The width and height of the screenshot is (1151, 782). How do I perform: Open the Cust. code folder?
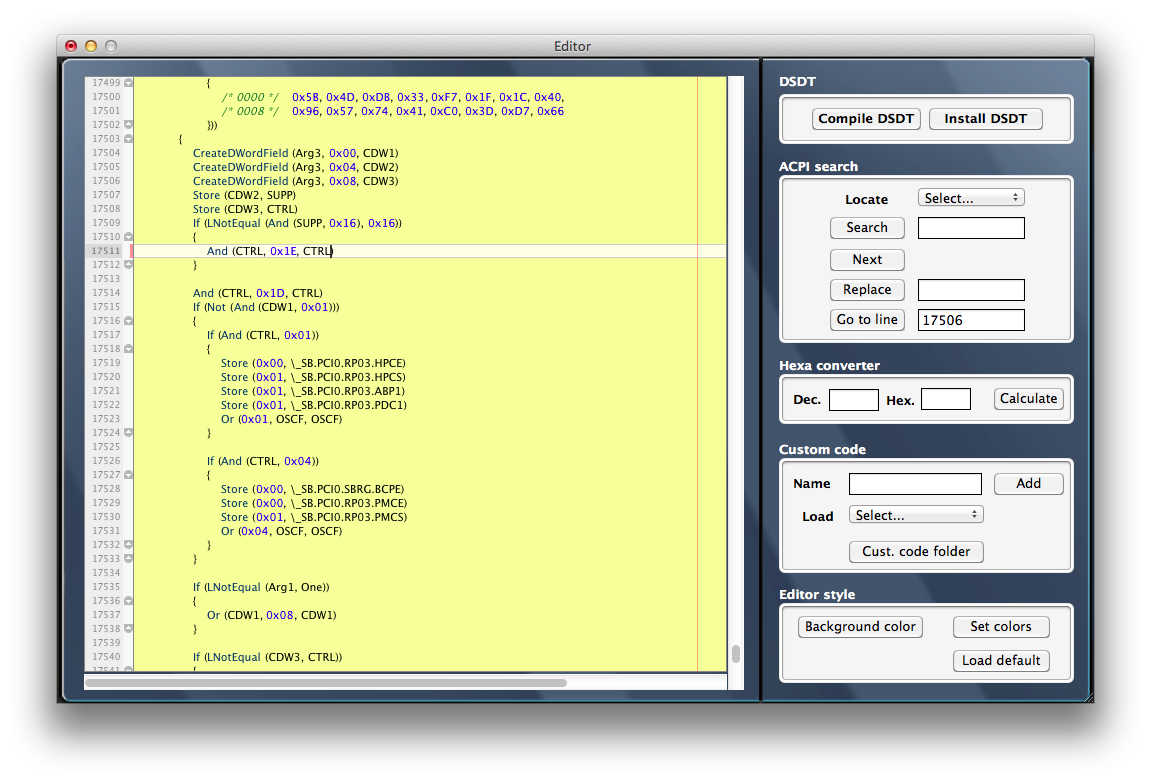tap(916, 552)
